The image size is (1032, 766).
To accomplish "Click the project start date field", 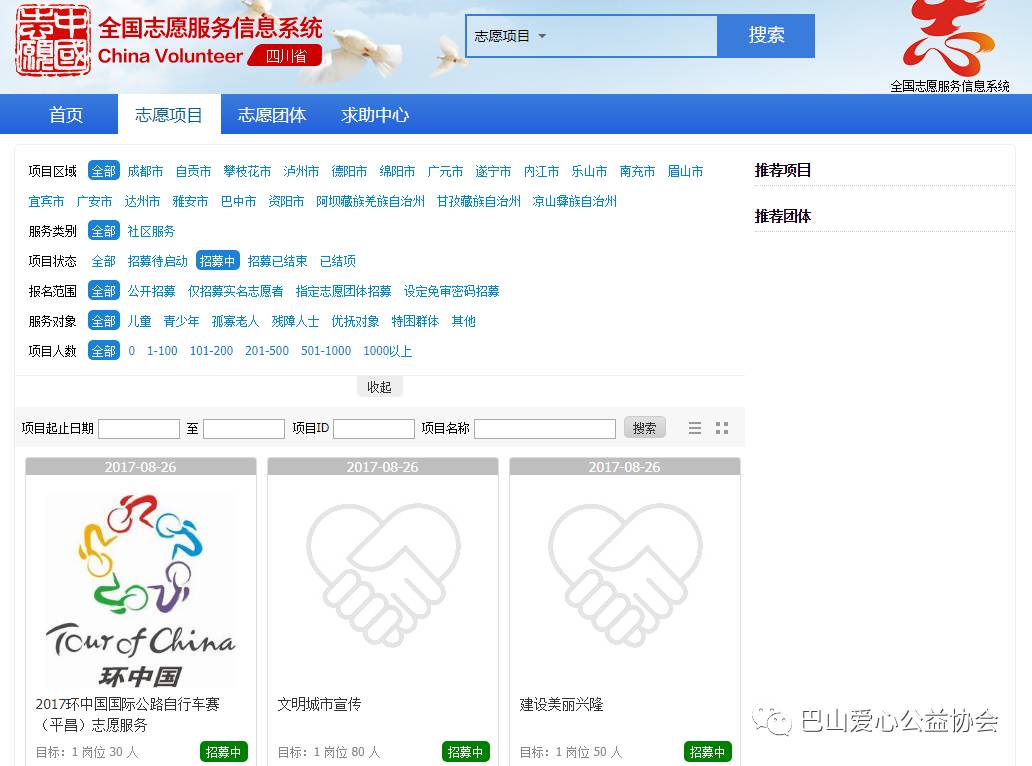I will [x=139, y=429].
